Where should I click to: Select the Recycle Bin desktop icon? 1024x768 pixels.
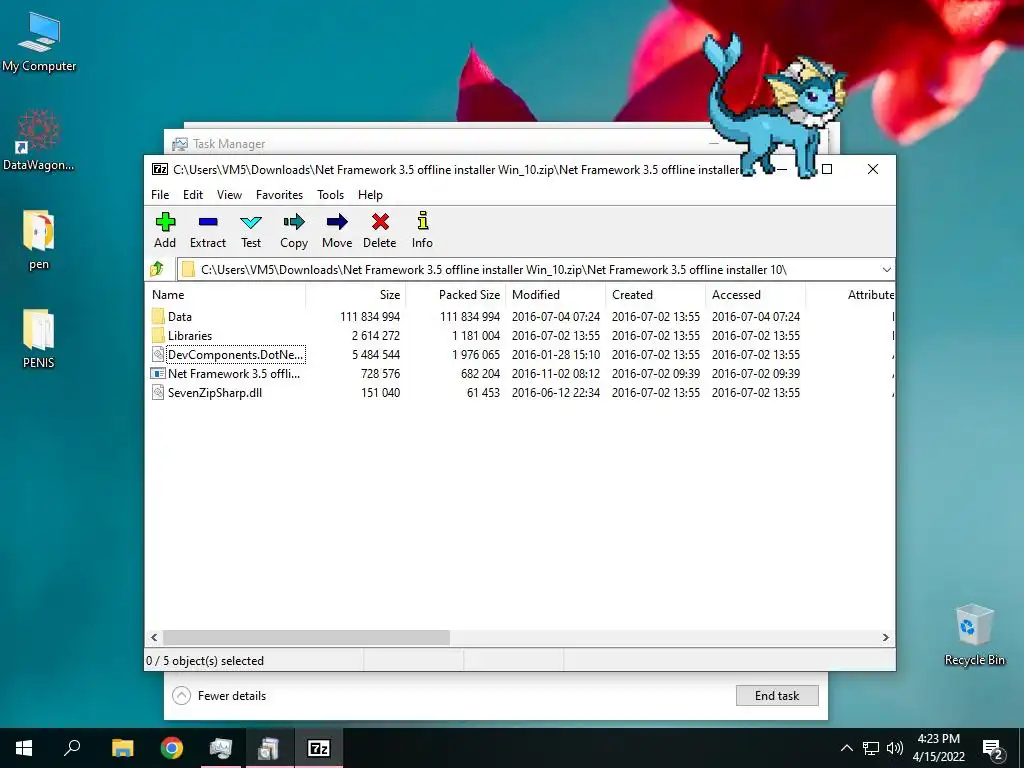[974, 635]
